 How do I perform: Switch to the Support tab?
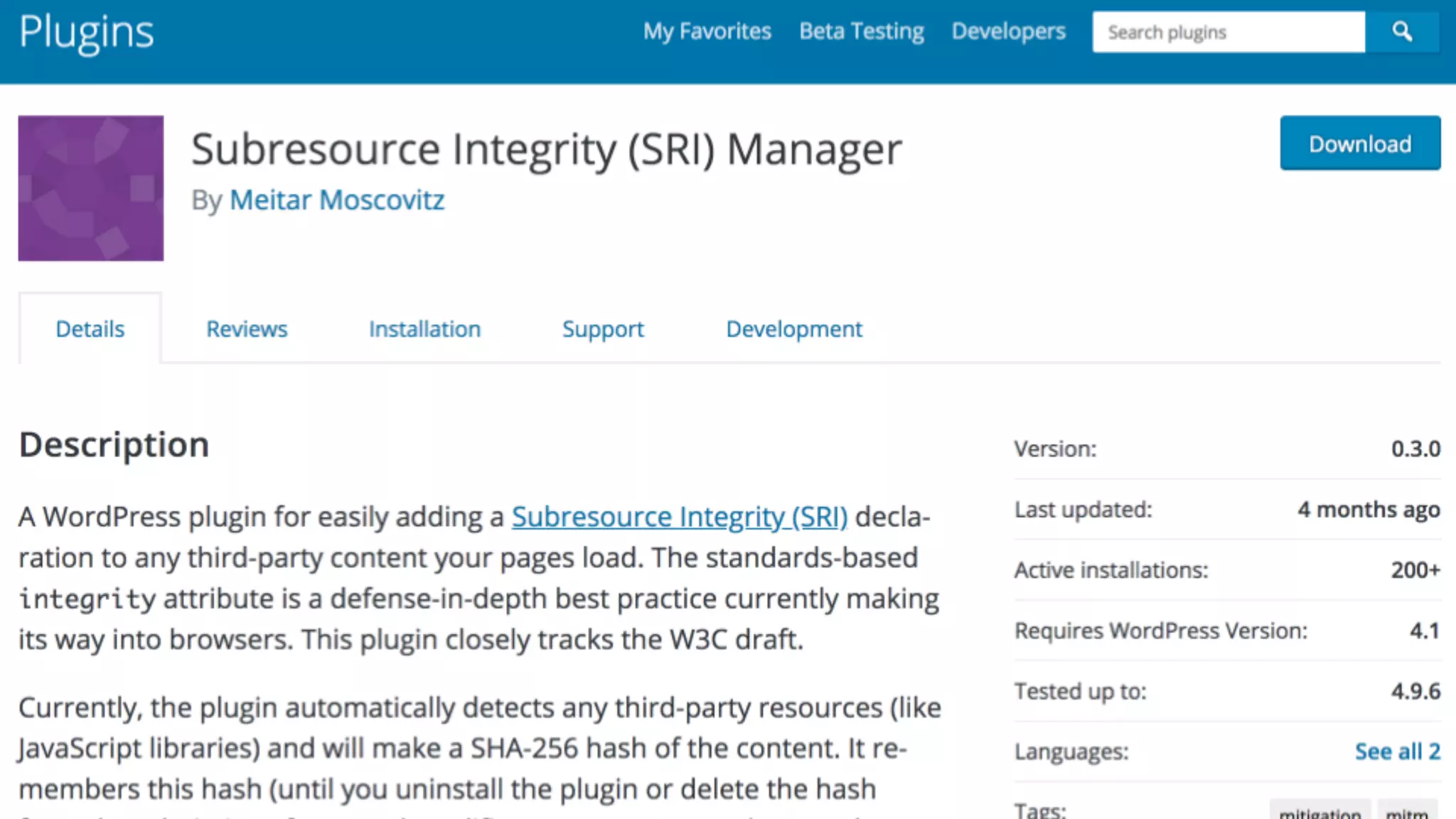(x=603, y=329)
